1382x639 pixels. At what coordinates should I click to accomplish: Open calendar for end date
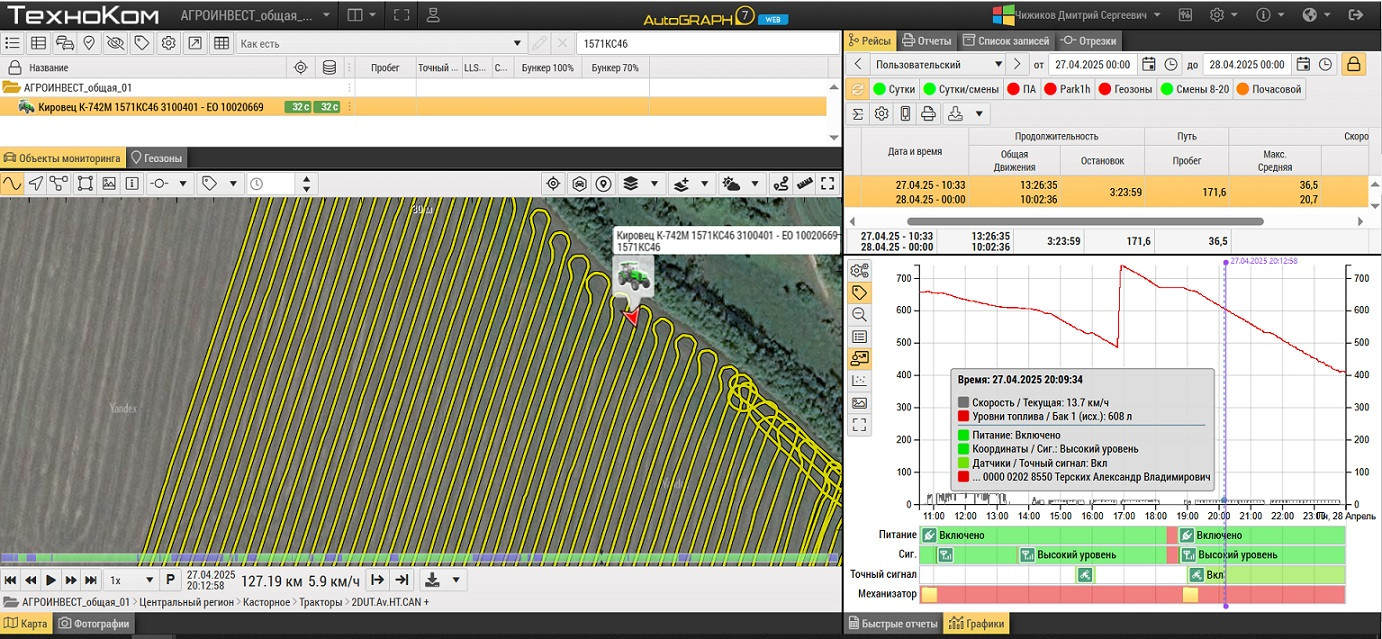(x=1303, y=64)
